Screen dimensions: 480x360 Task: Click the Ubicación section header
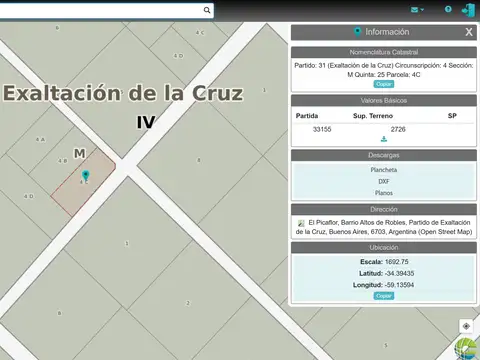click(384, 247)
